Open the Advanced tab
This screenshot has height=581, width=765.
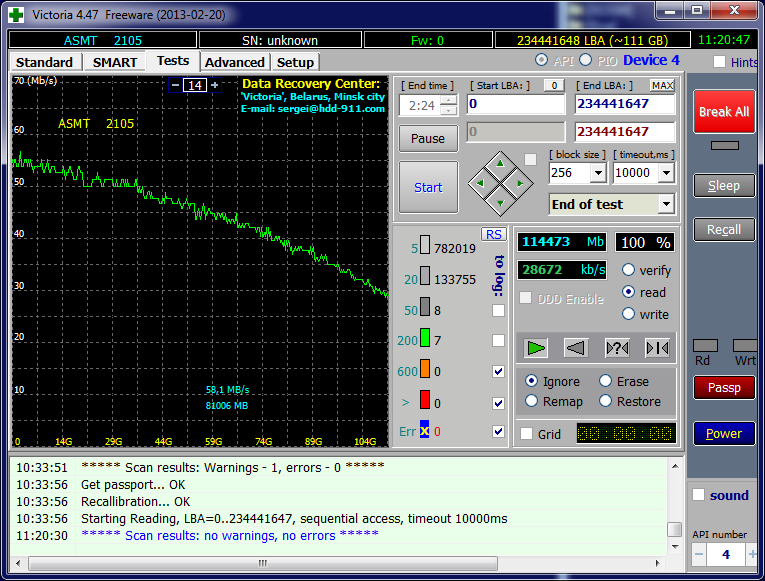pos(234,62)
